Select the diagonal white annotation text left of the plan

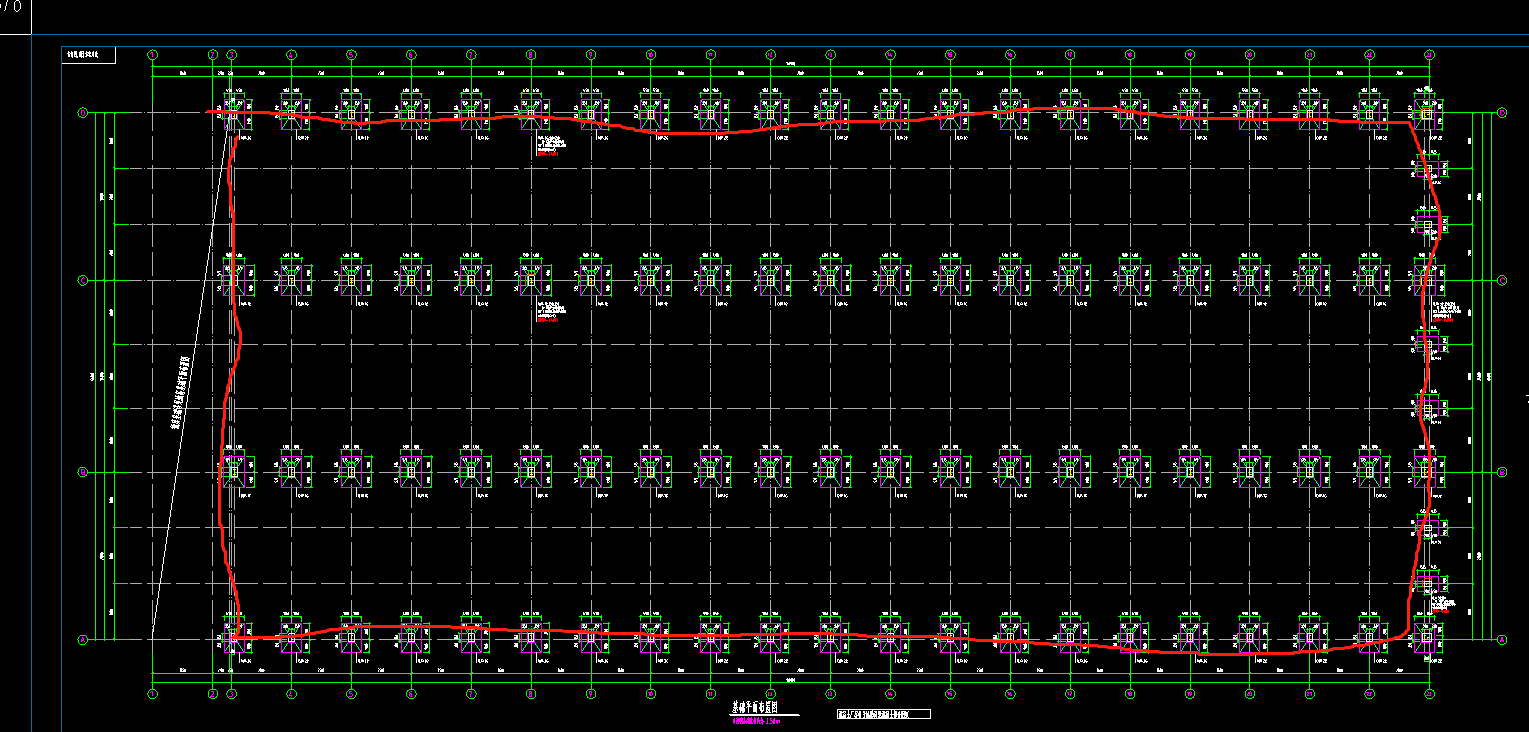182,392
